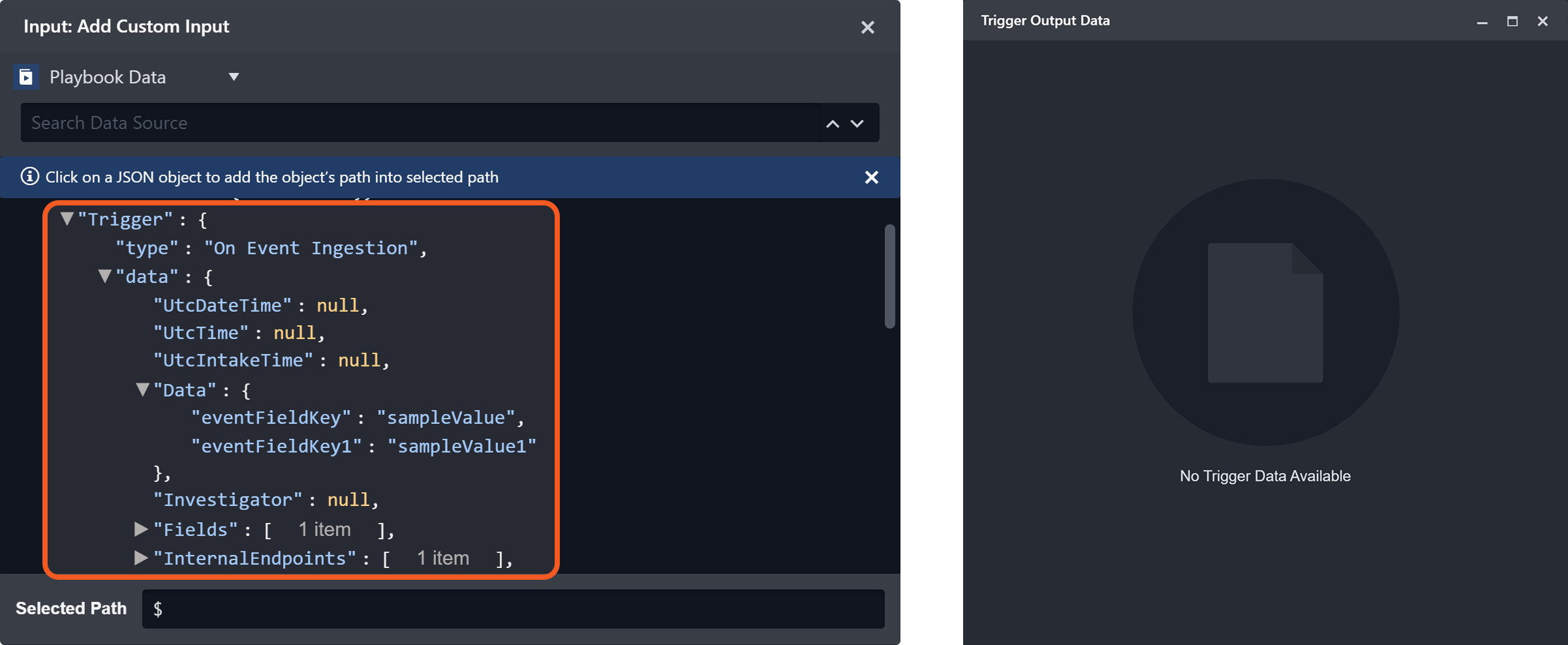Click the Selected Path input field
The image size is (1568, 645).
[513, 609]
